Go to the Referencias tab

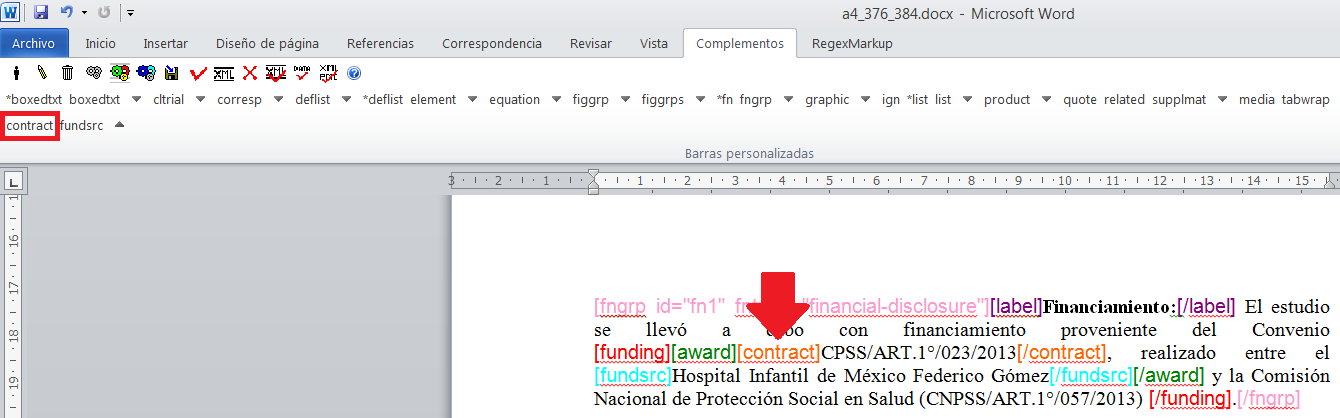[x=380, y=44]
